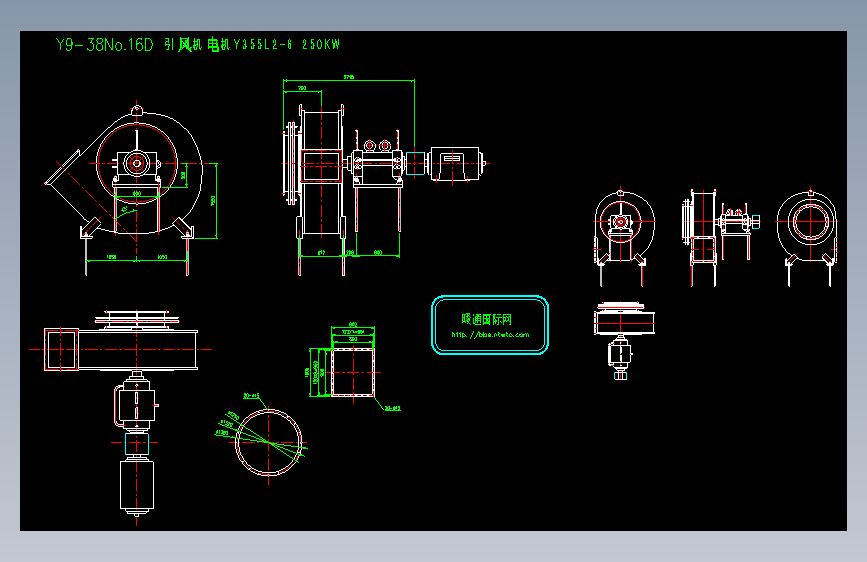Click the rectangular outlet flange detail drawing
The height and width of the screenshot is (562, 867).
[x=353, y=365]
